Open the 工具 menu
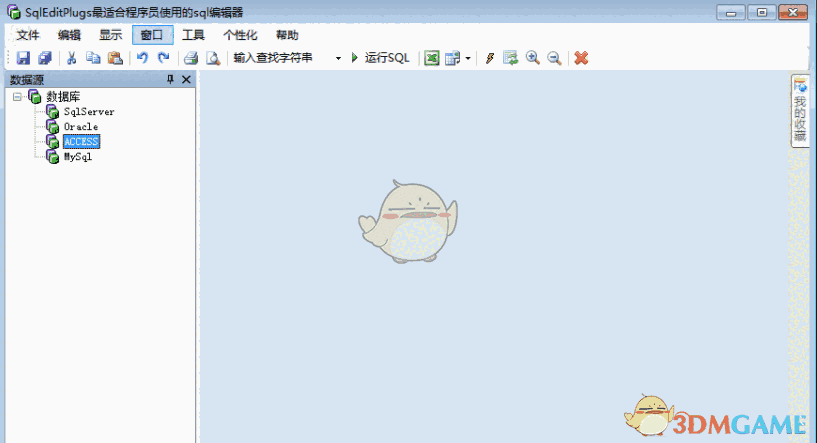Screen dimensions: 817x443 [x=193, y=35]
